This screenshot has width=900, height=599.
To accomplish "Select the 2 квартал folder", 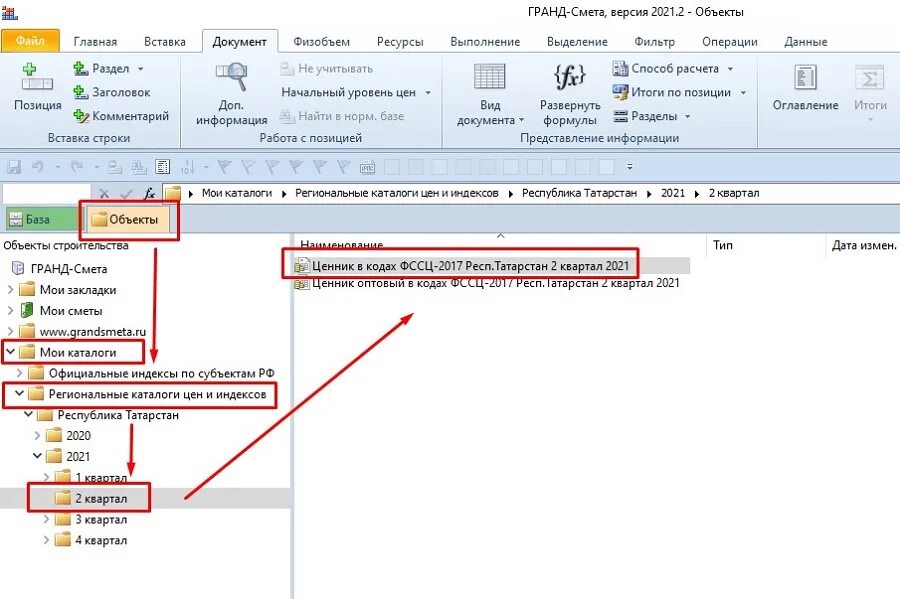I will (91, 499).
